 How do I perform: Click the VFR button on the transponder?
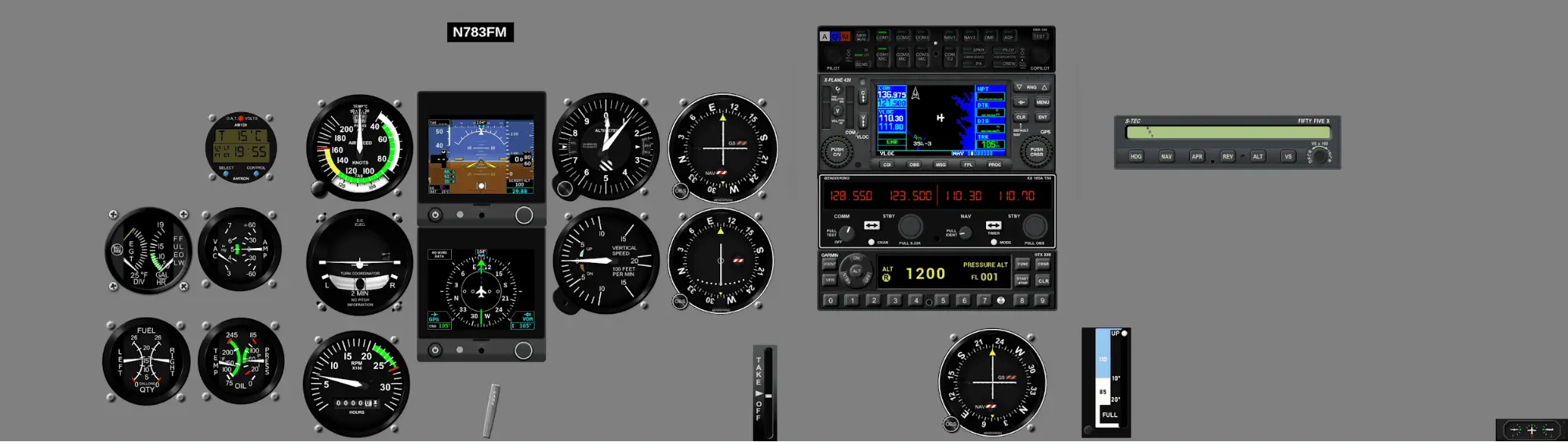click(829, 279)
